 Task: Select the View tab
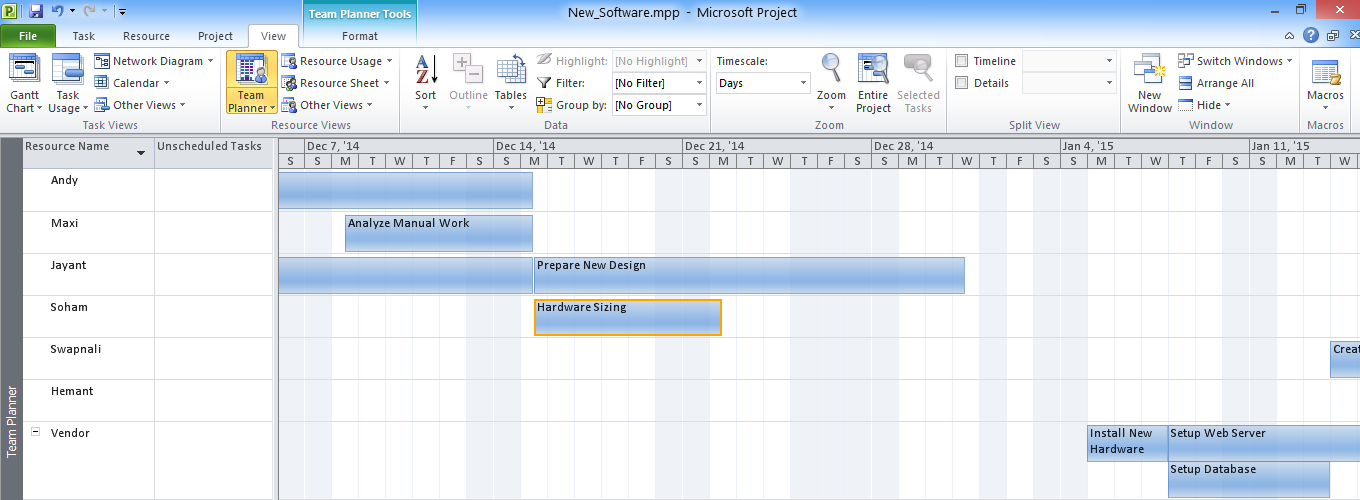(273, 36)
